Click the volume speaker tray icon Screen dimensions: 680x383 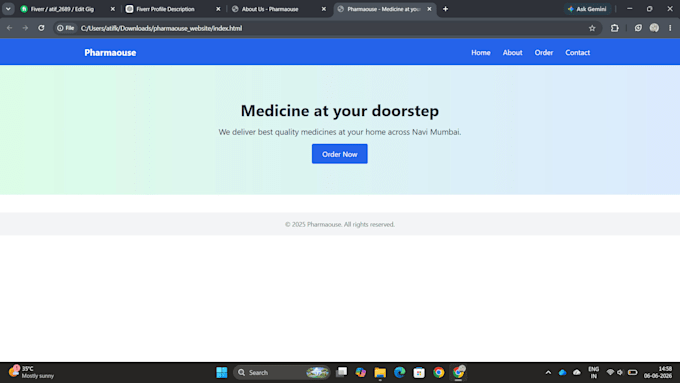click(620, 372)
